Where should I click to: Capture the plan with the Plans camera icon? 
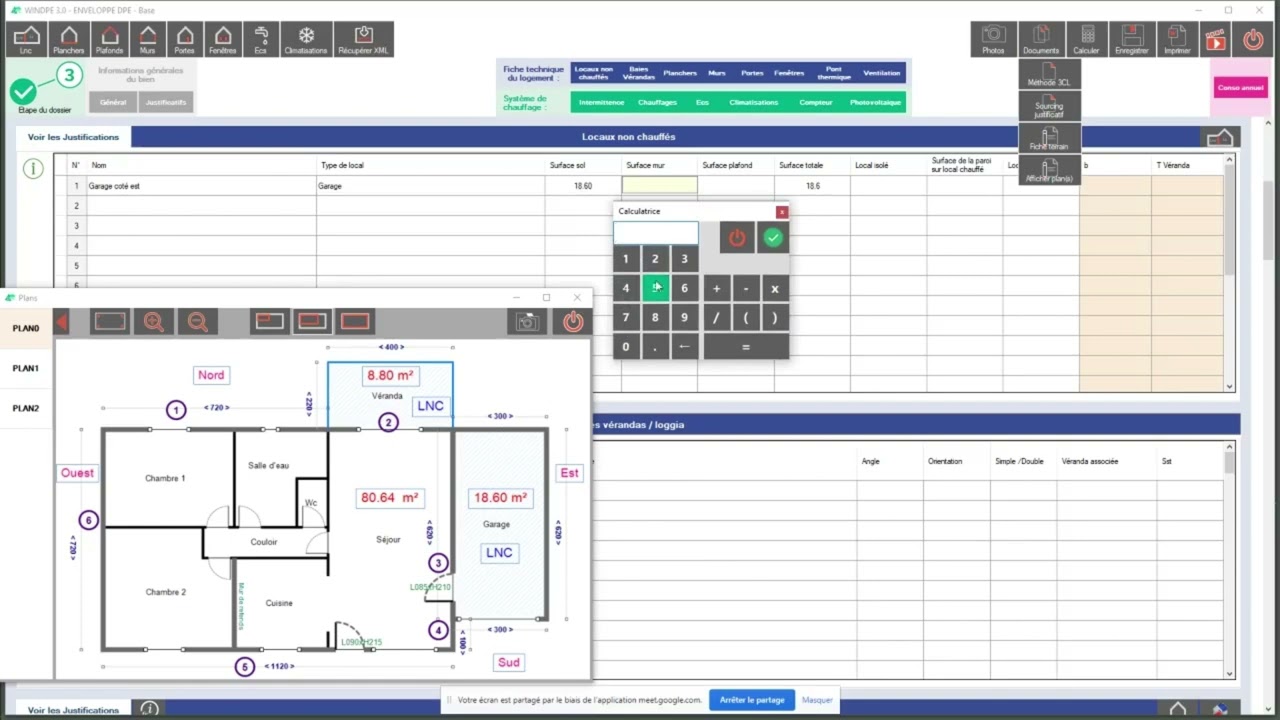point(527,322)
